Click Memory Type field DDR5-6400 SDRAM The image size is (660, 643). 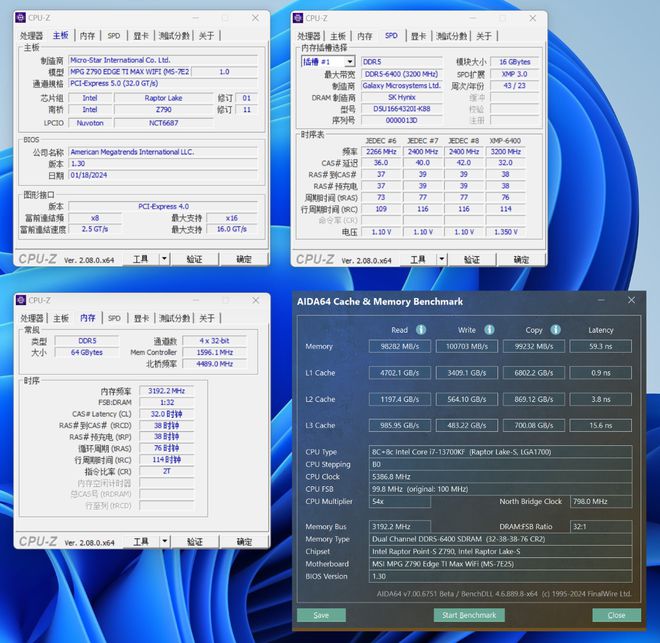pyautogui.click(x=500, y=539)
